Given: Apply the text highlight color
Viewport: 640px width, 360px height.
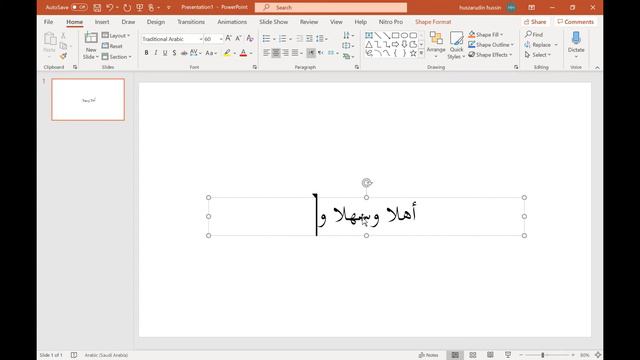Looking at the screenshot, I should pyautogui.click(x=227, y=53).
